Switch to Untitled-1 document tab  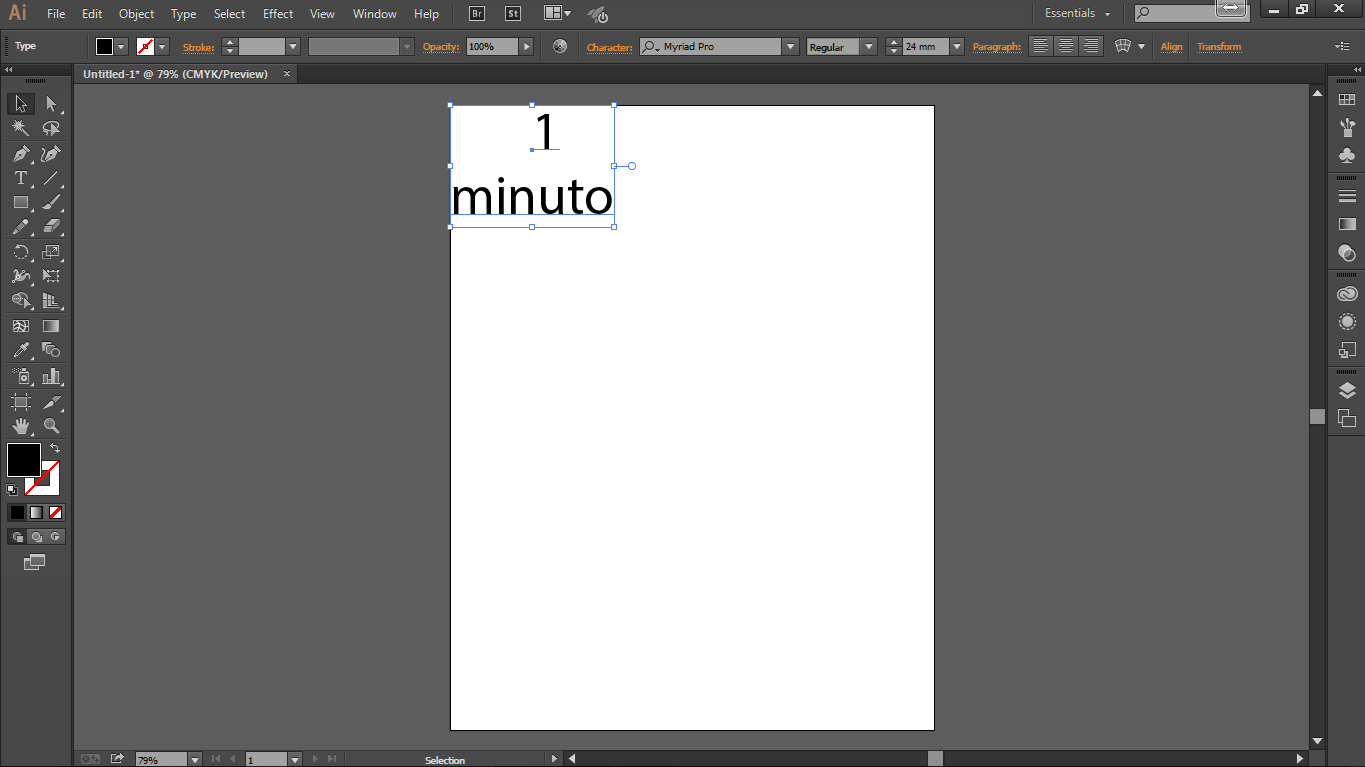175,74
